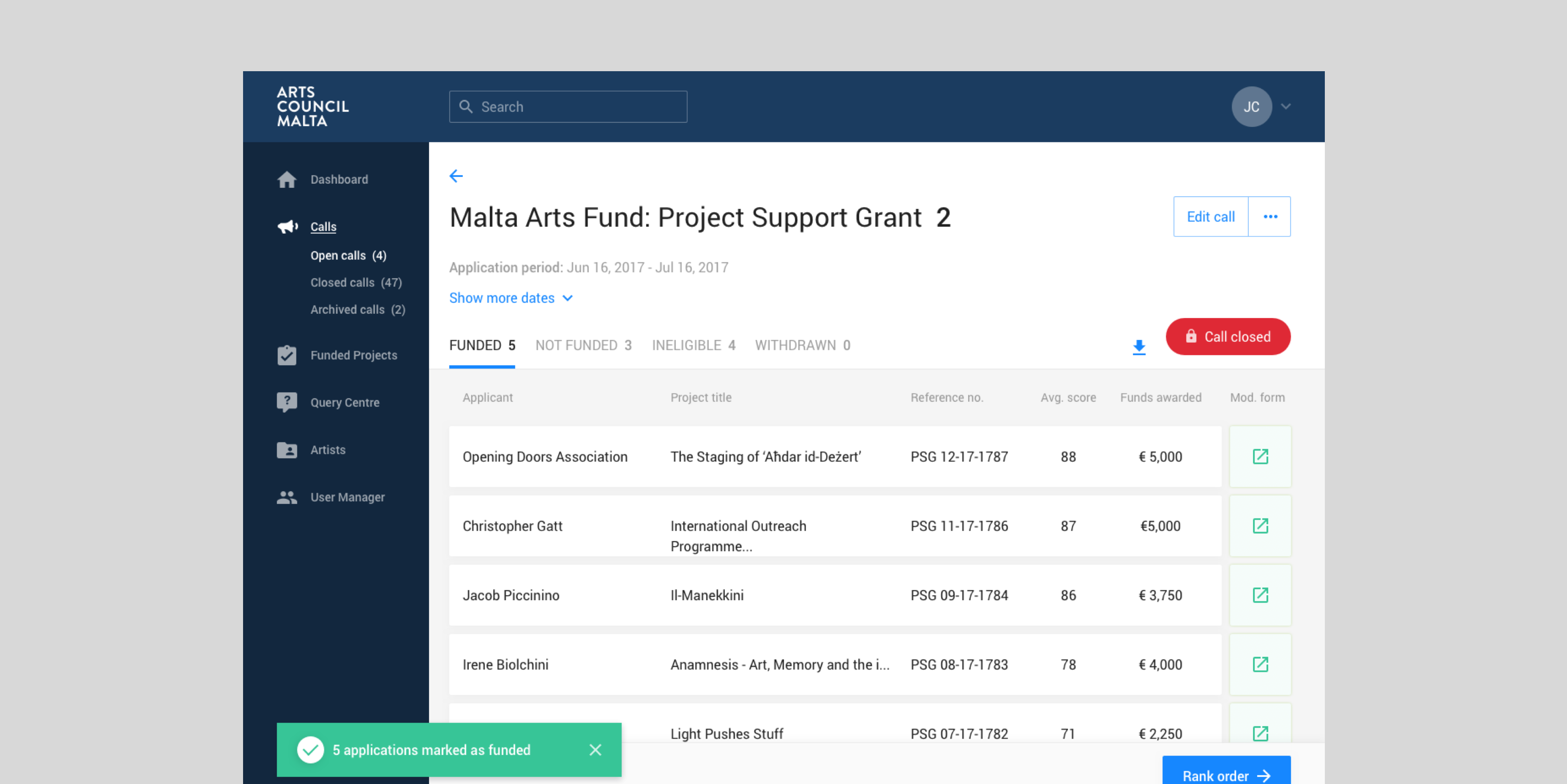Click the Query Centre question icon
Screen dimensions: 1567x784
287,403
